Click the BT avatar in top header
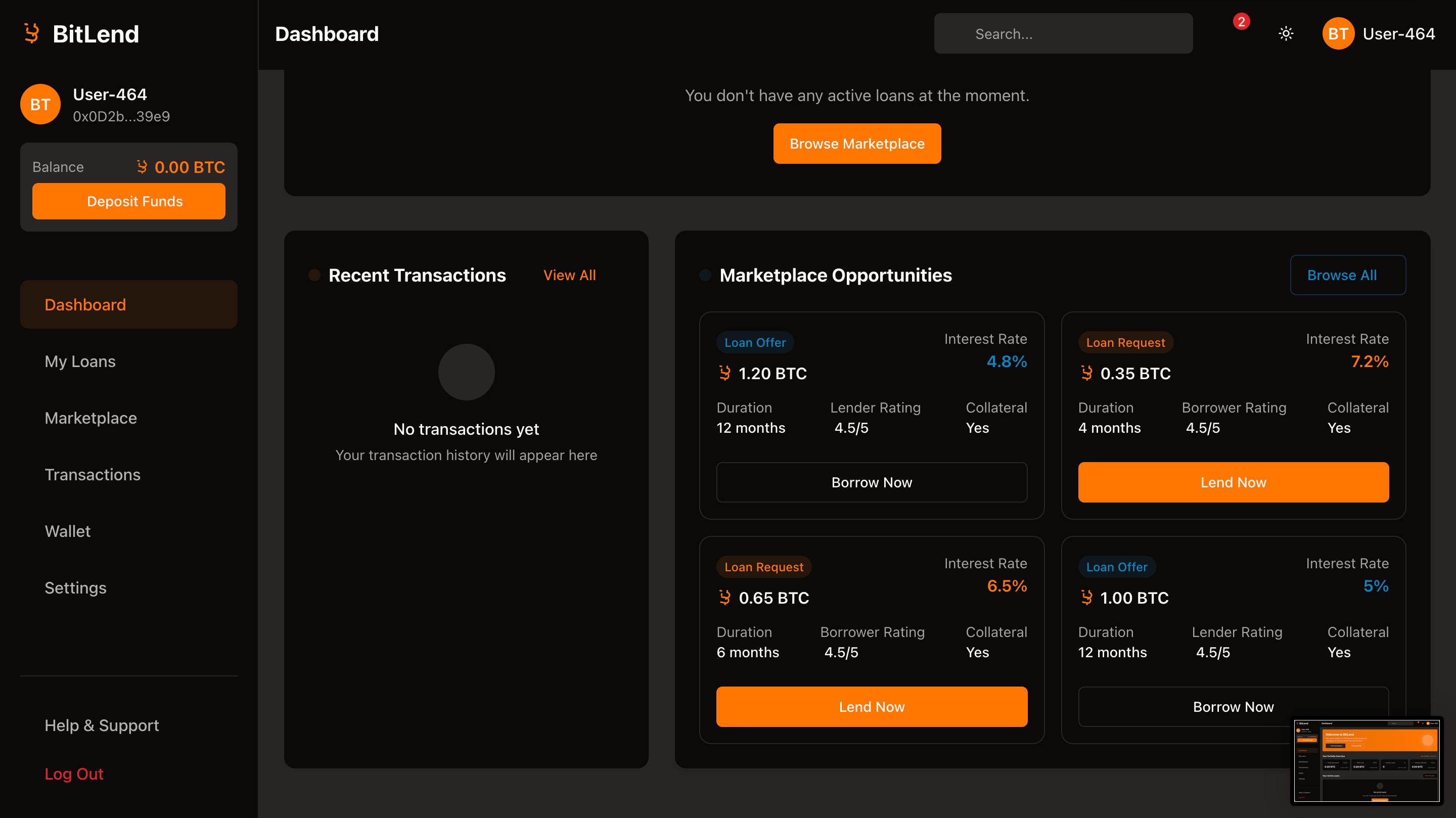Image resolution: width=1456 pixels, height=818 pixels. (1337, 34)
